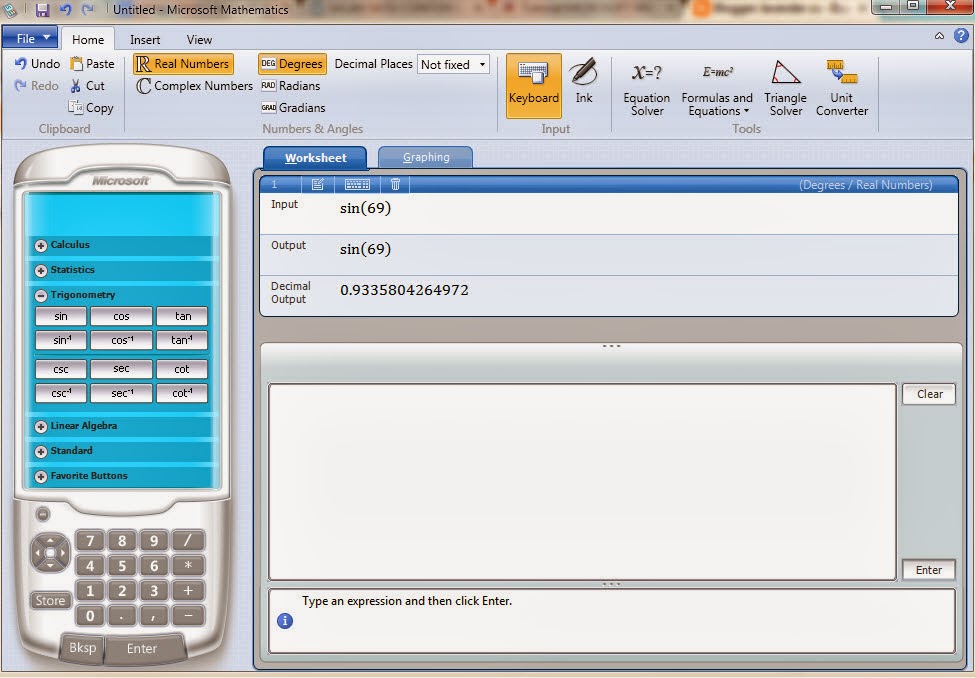The image size is (975, 678).
Task: Click the 7 key on the keypad
Action: coord(90,540)
